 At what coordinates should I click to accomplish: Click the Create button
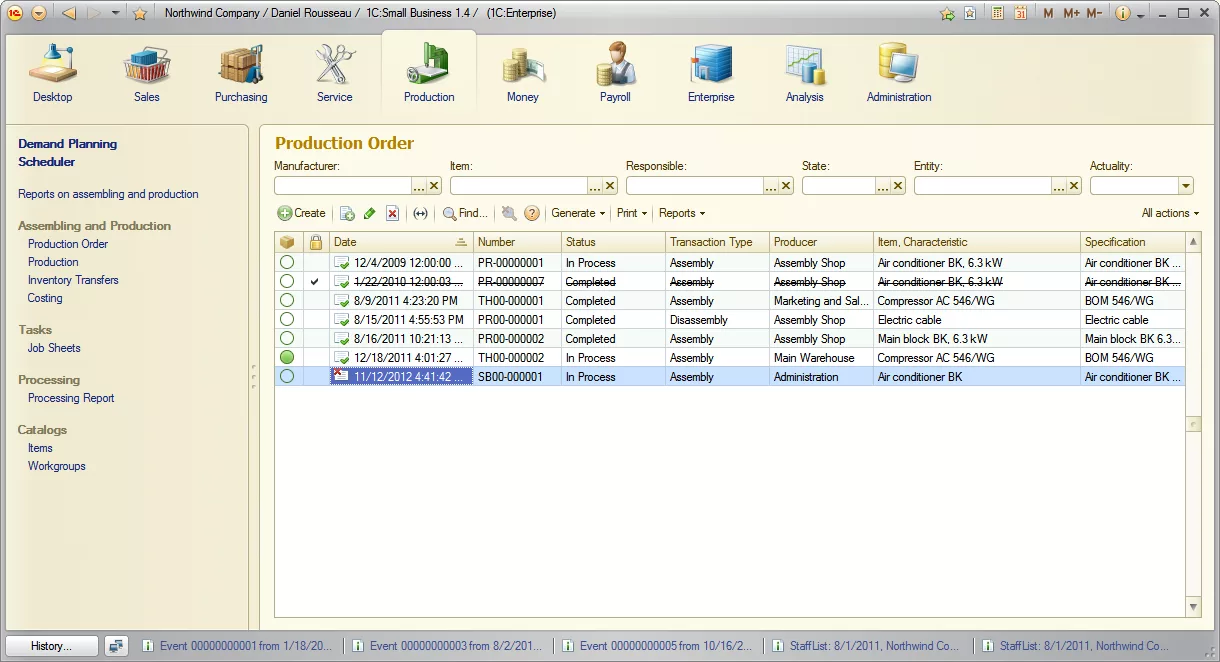point(302,213)
